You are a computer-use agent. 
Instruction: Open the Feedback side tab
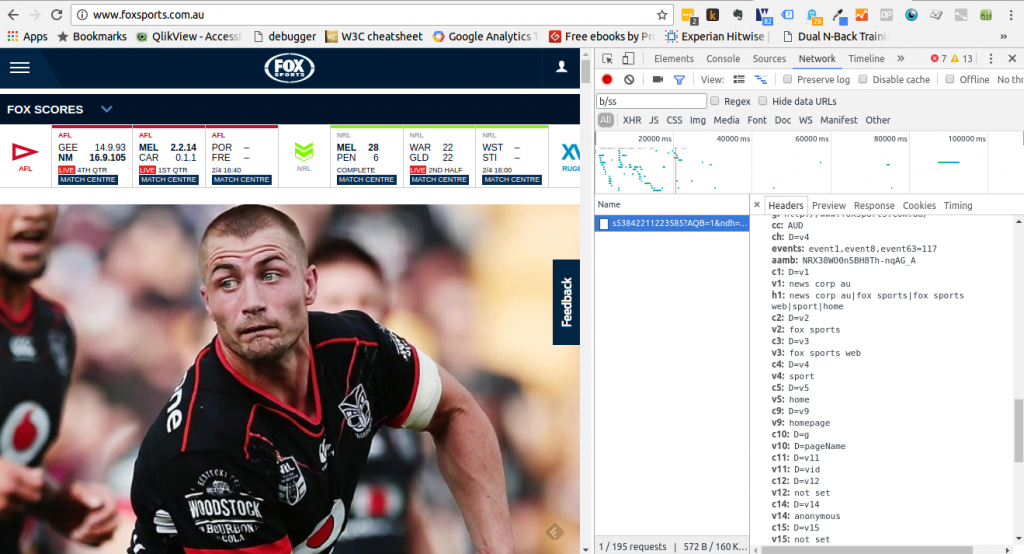point(566,302)
